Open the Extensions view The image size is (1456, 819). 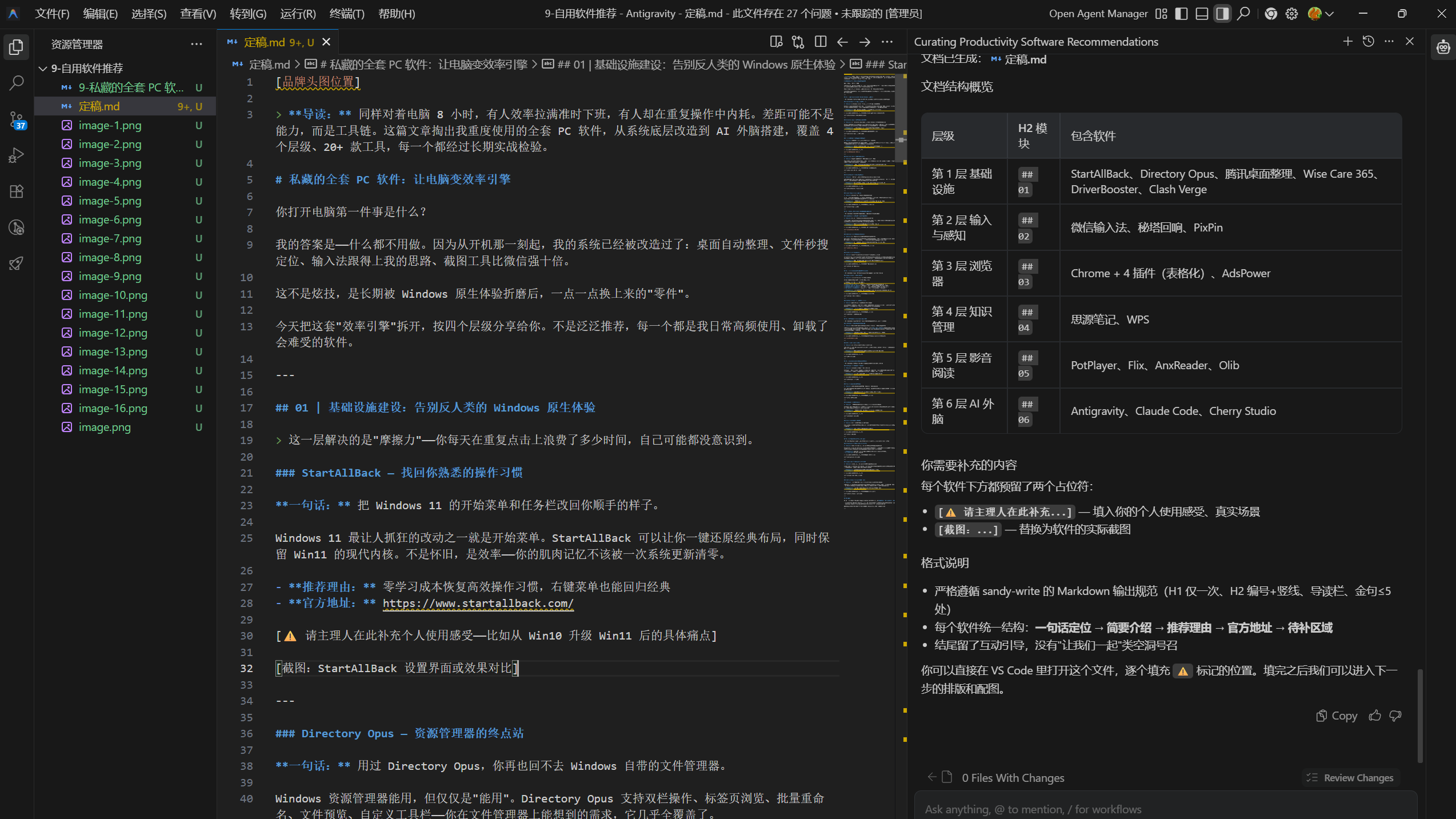(x=17, y=191)
